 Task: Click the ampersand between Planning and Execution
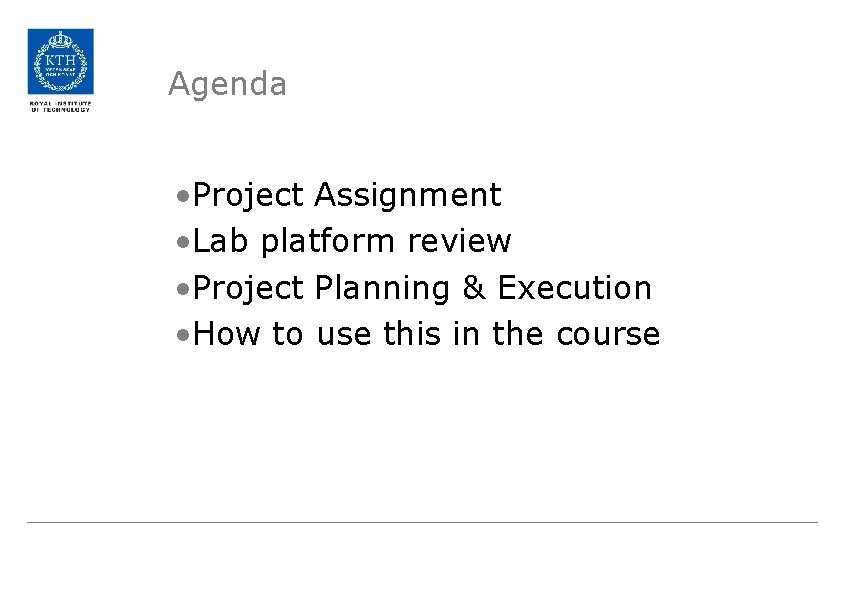(473, 289)
